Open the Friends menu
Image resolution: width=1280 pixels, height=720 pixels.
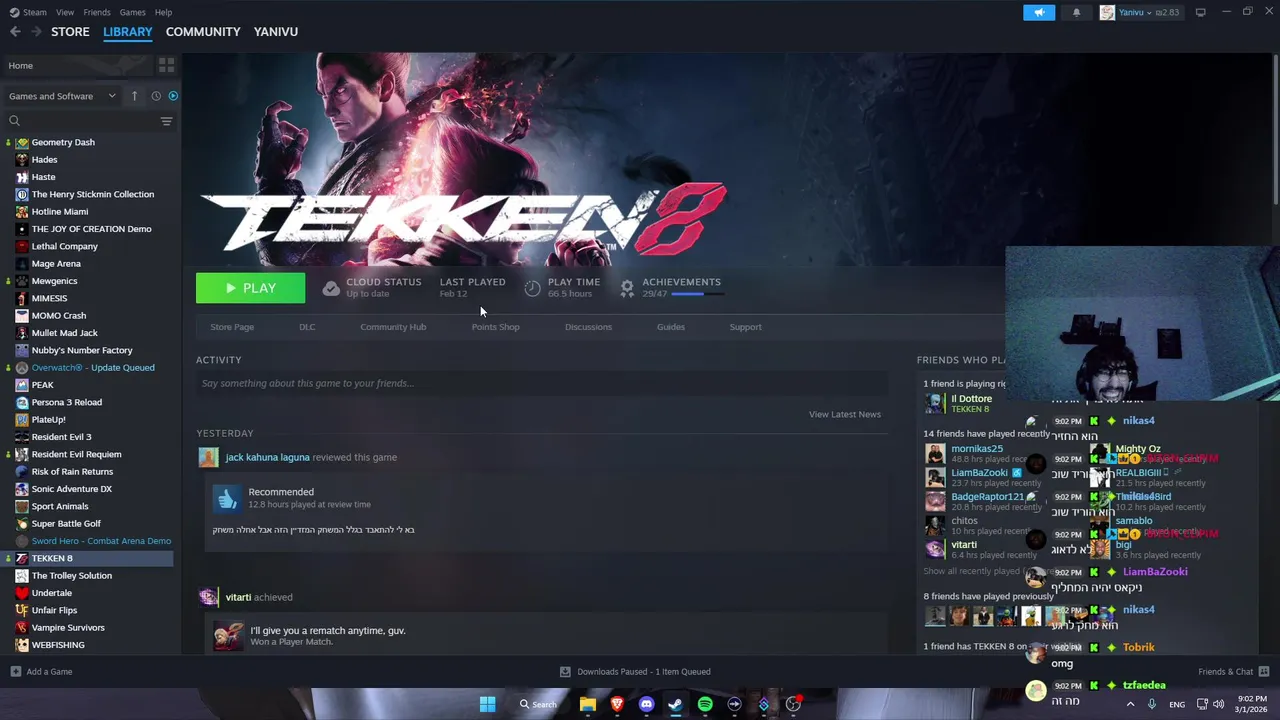point(97,12)
